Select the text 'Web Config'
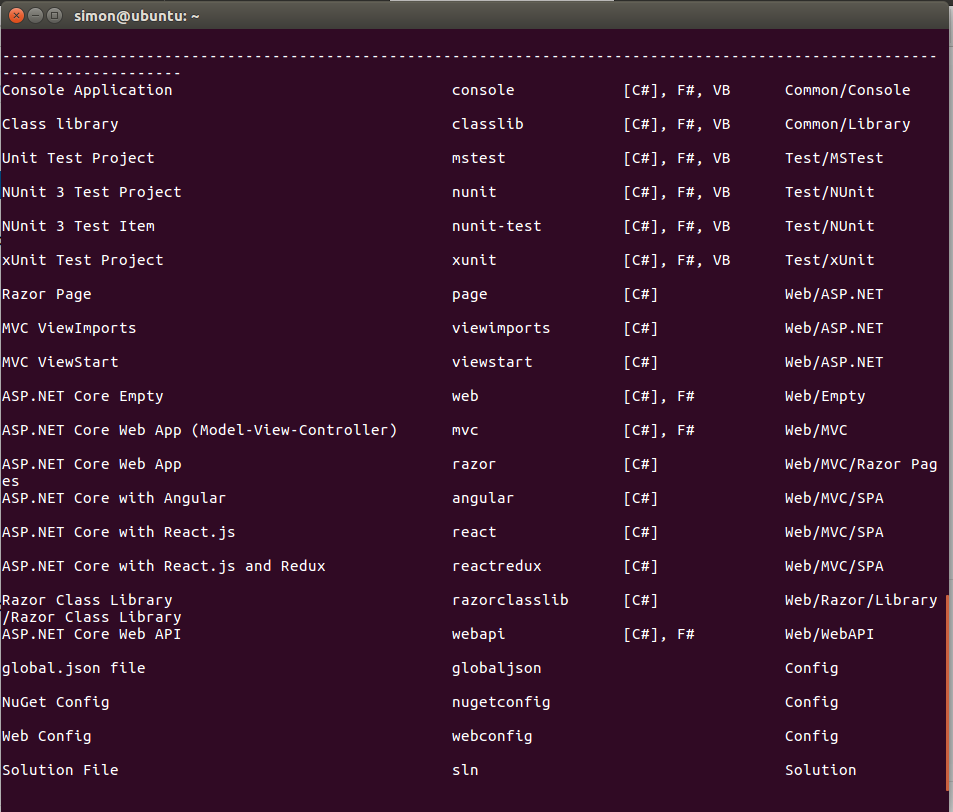This screenshot has width=953, height=812. coord(47,737)
